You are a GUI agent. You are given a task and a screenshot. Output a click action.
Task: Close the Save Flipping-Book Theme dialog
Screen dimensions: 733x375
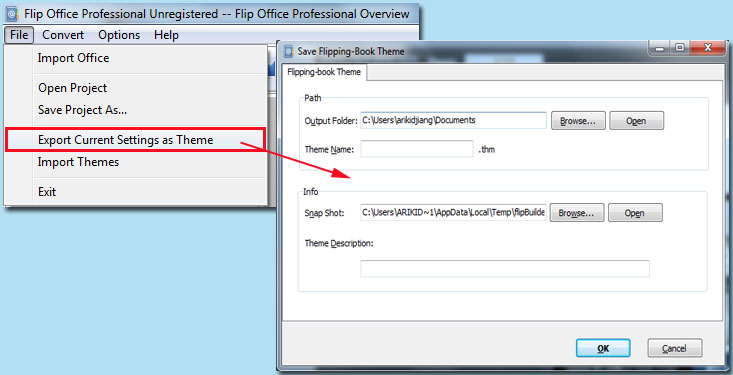tap(707, 48)
